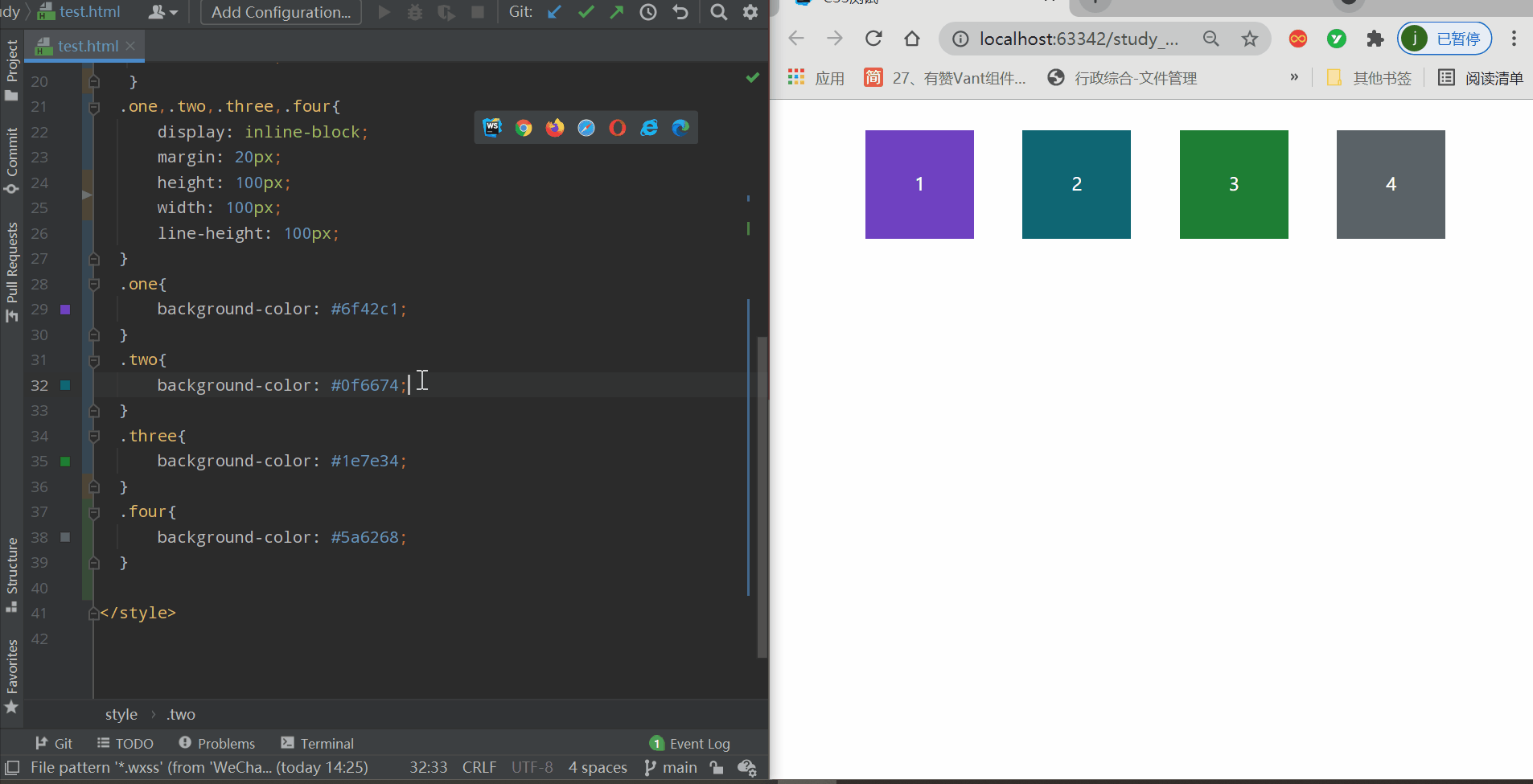Open Chrome extensions puzzle icon
The width and height of the screenshot is (1533, 784).
tap(1375, 39)
